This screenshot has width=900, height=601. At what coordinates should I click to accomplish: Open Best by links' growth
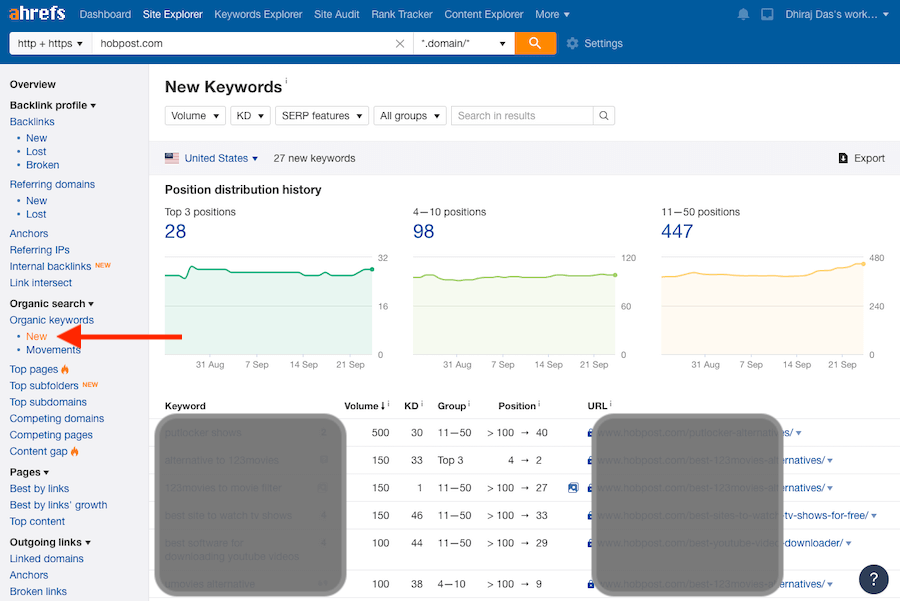[x=59, y=505]
